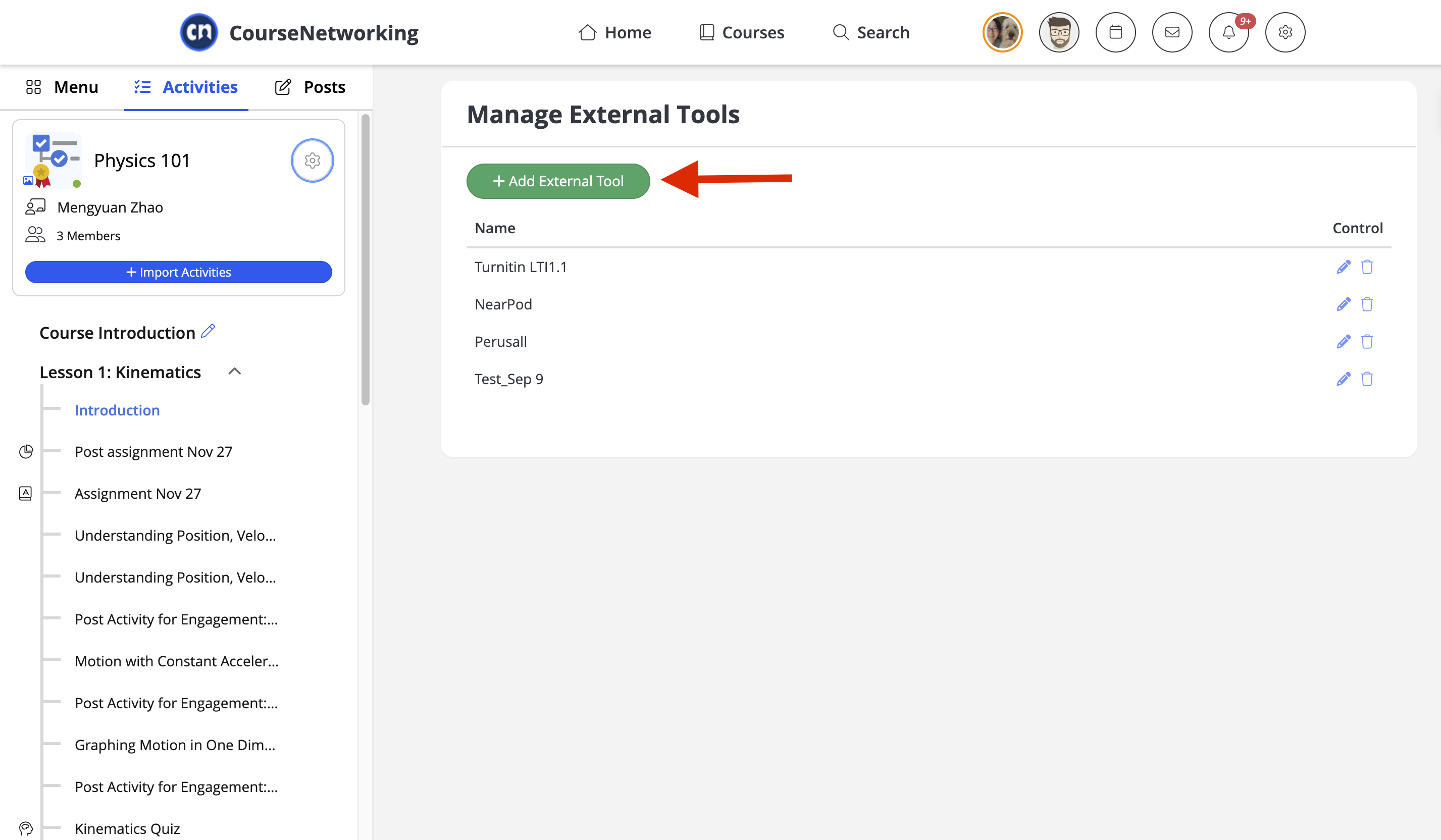Image resolution: width=1441 pixels, height=840 pixels.
Task: Click the pie-chart icon beside Post assignment
Action: pyautogui.click(x=26, y=452)
